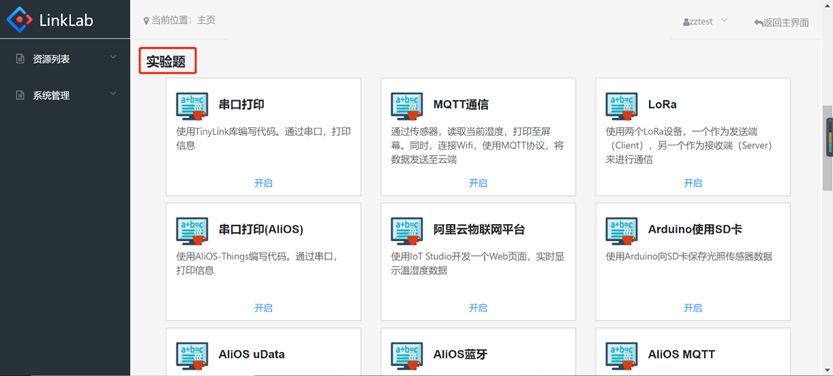Click the AliOS蓝牙 experiment monitor icon

tap(407, 355)
